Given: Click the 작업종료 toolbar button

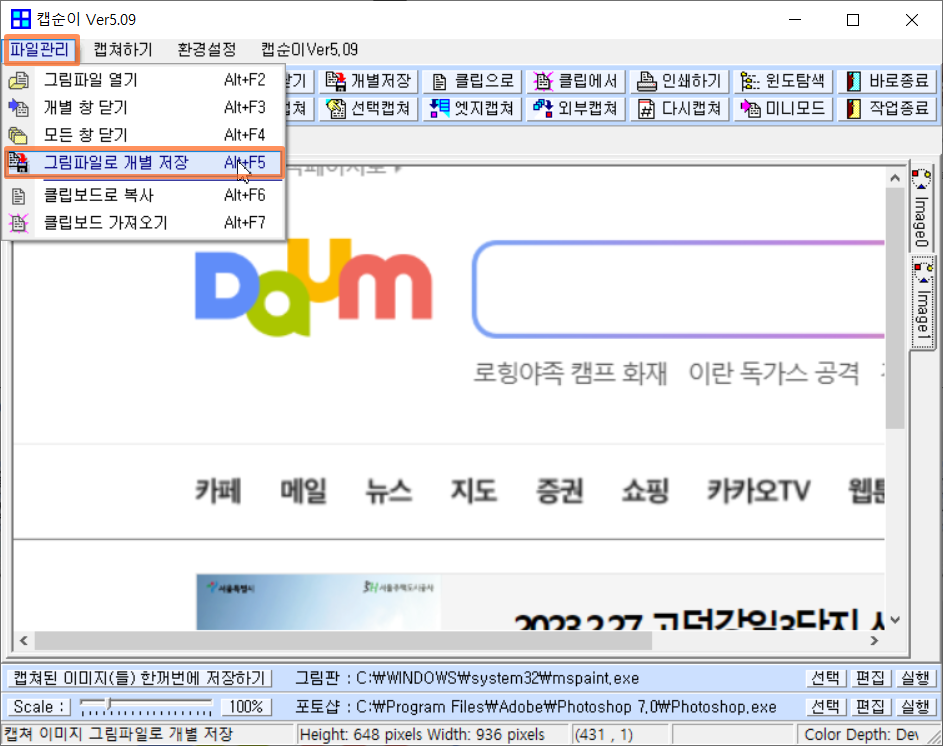Looking at the screenshot, I should coord(887,108).
